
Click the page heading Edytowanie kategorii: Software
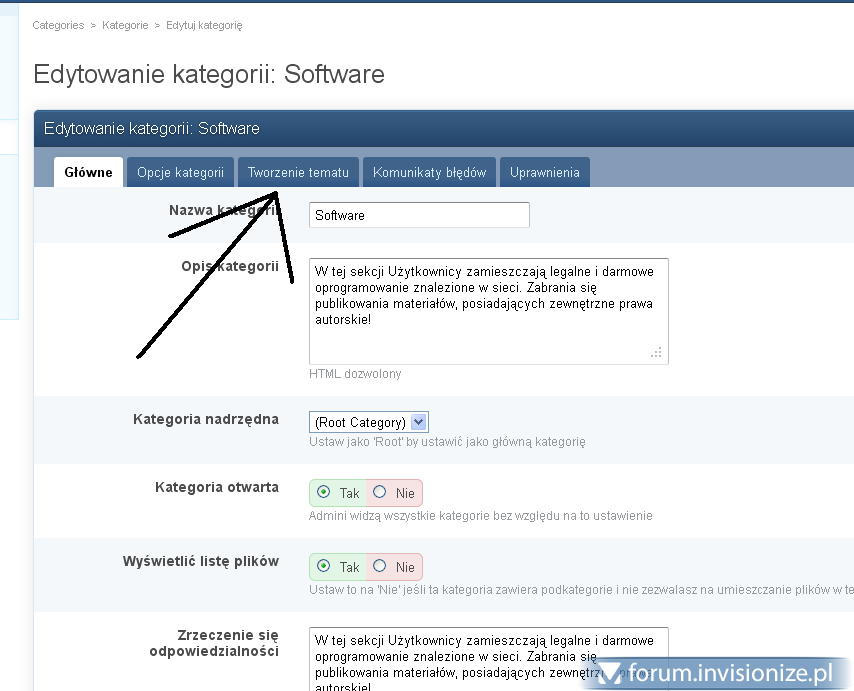click(x=209, y=75)
